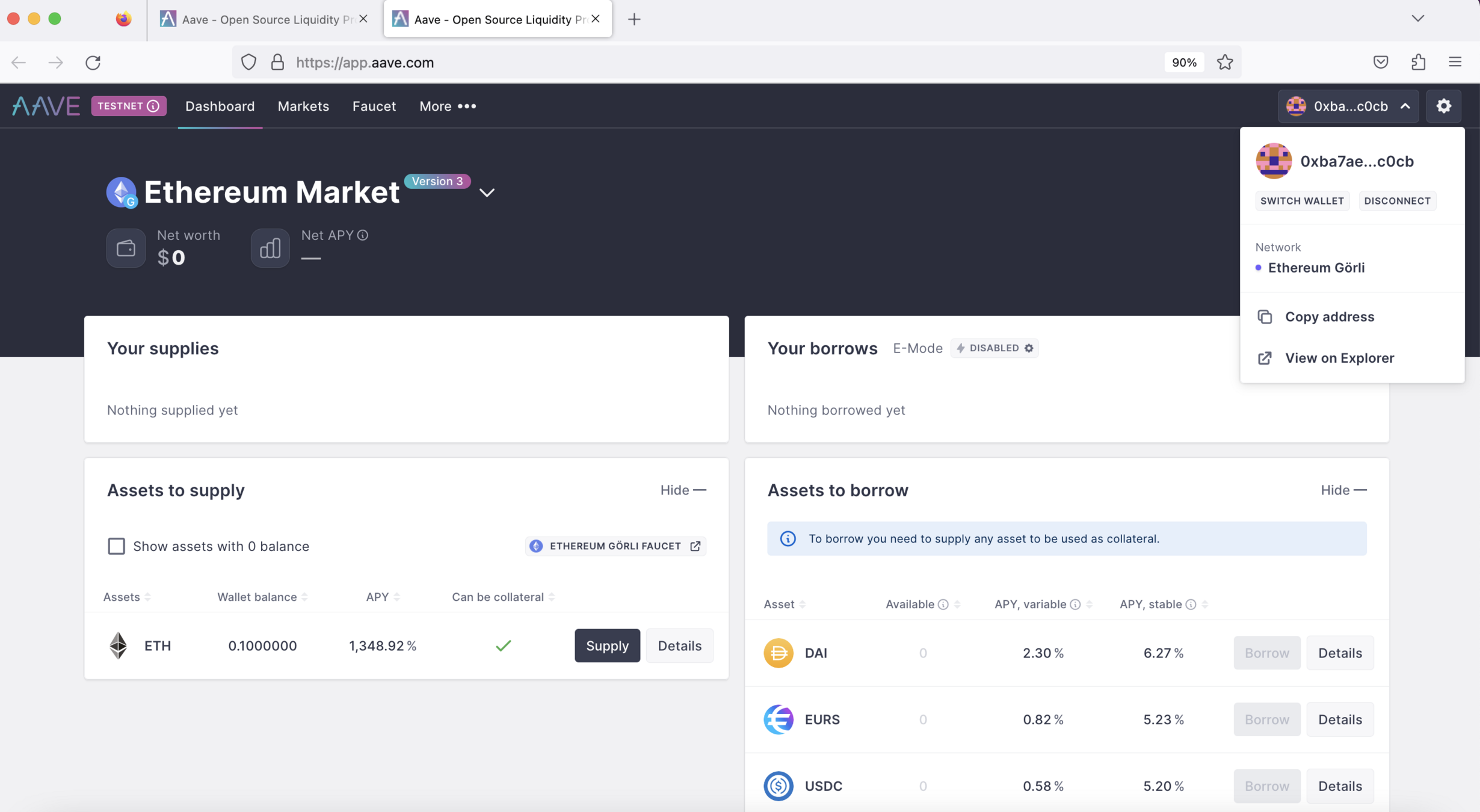The image size is (1480, 812).
Task: Click the APY stable info icon
Action: [x=1191, y=604]
